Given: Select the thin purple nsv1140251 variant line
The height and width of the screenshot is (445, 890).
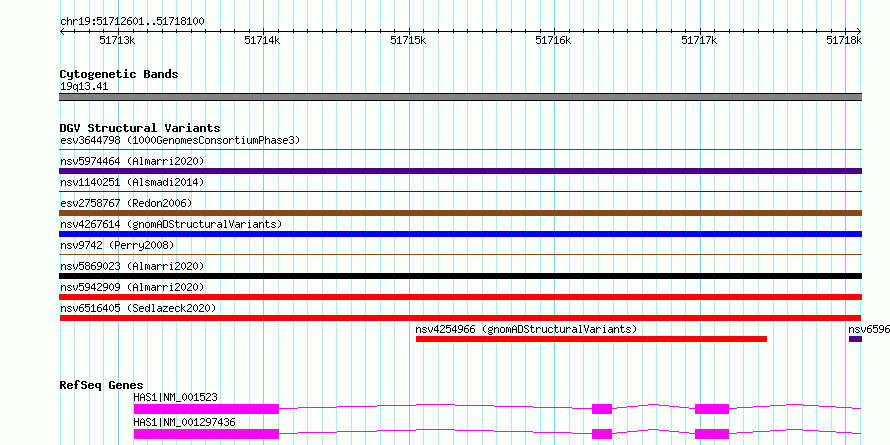Looking at the screenshot, I should [461, 192].
